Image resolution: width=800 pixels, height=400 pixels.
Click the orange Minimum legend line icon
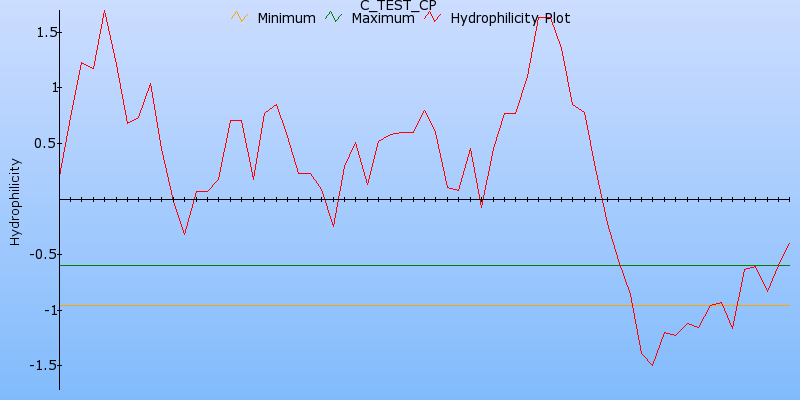[x=238, y=18]
